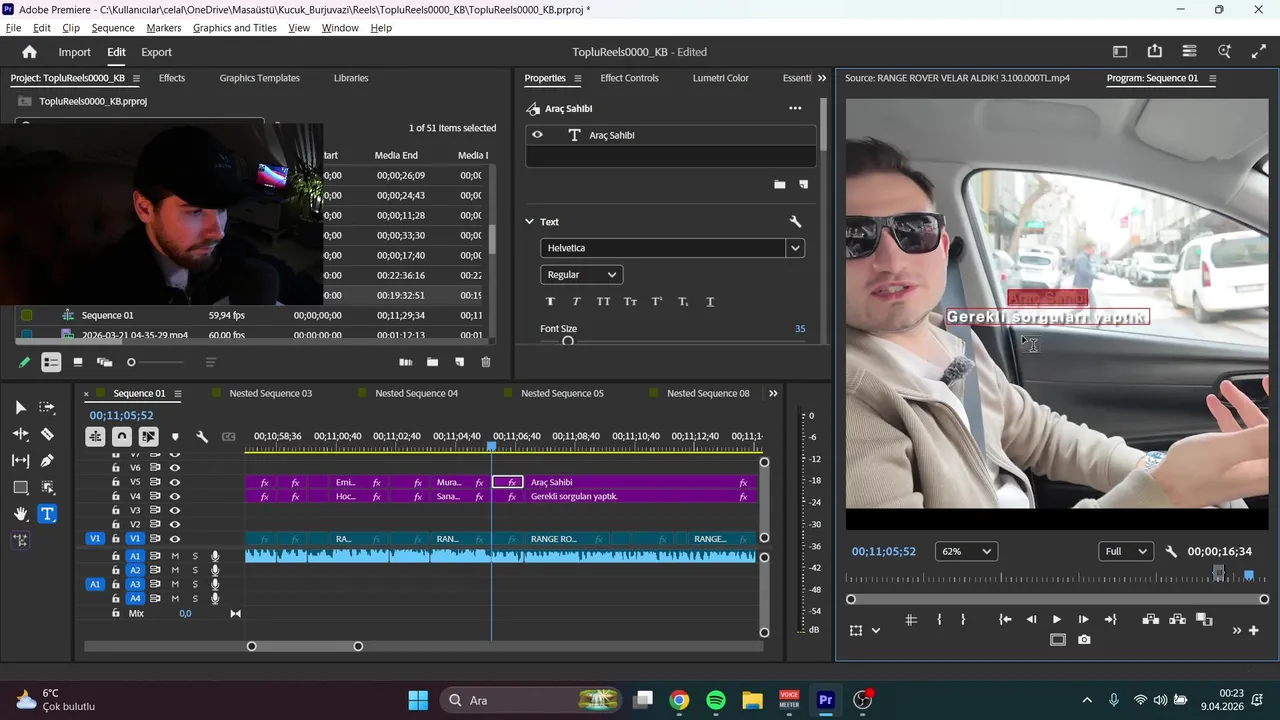The height and width of the screenshot is (720, 1280).
Task: Open the Graphics and Titles menu
Action: [234, 28]
